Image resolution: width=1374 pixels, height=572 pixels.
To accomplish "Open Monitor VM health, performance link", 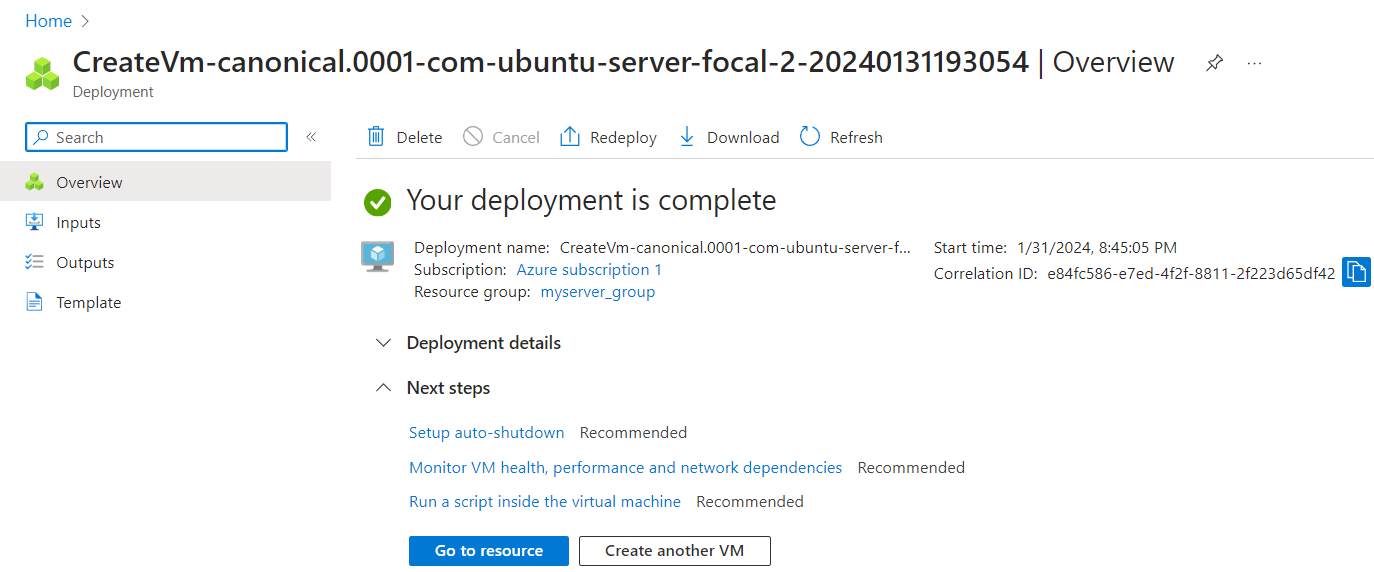I will point(625,467).
